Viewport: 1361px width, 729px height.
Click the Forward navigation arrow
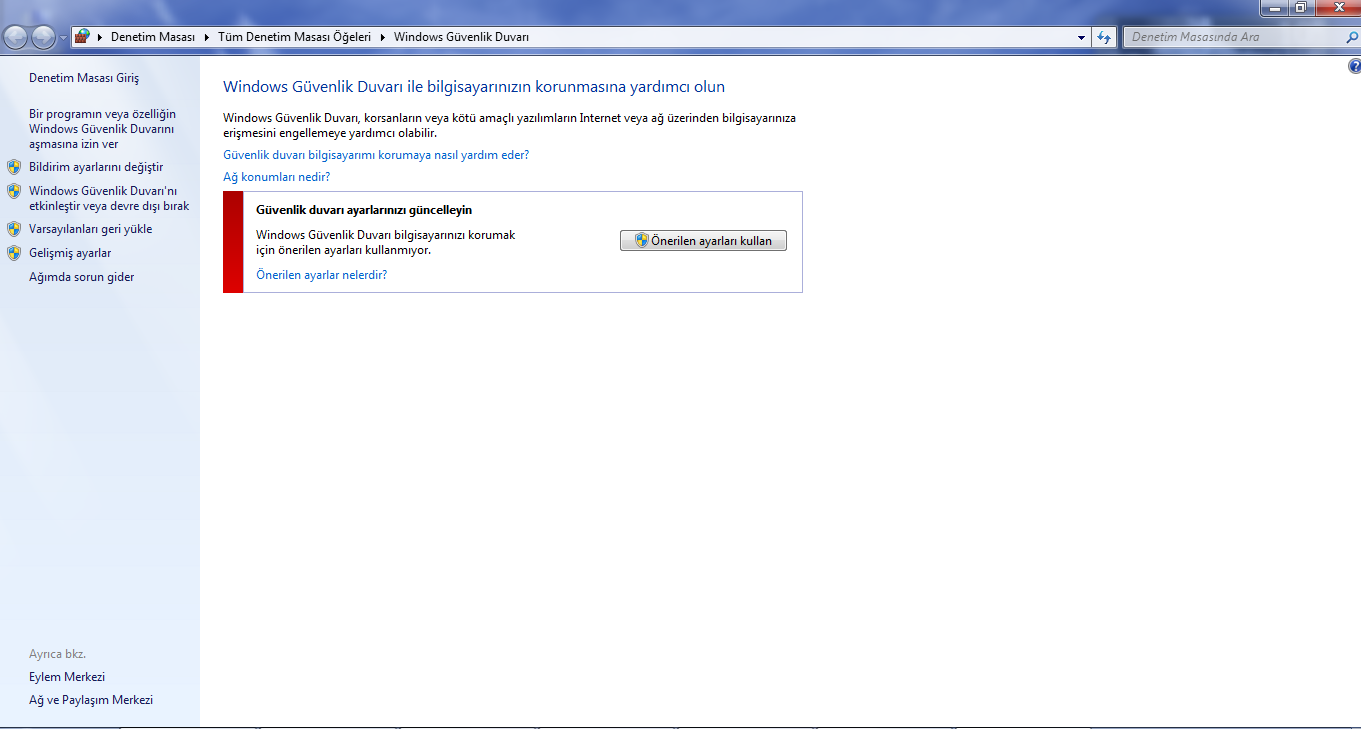coord(43,37)
